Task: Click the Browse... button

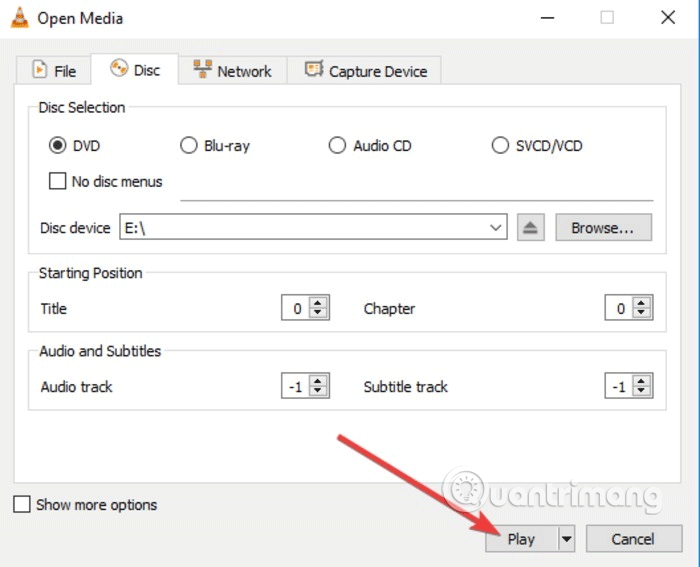Action: (603, 228)
